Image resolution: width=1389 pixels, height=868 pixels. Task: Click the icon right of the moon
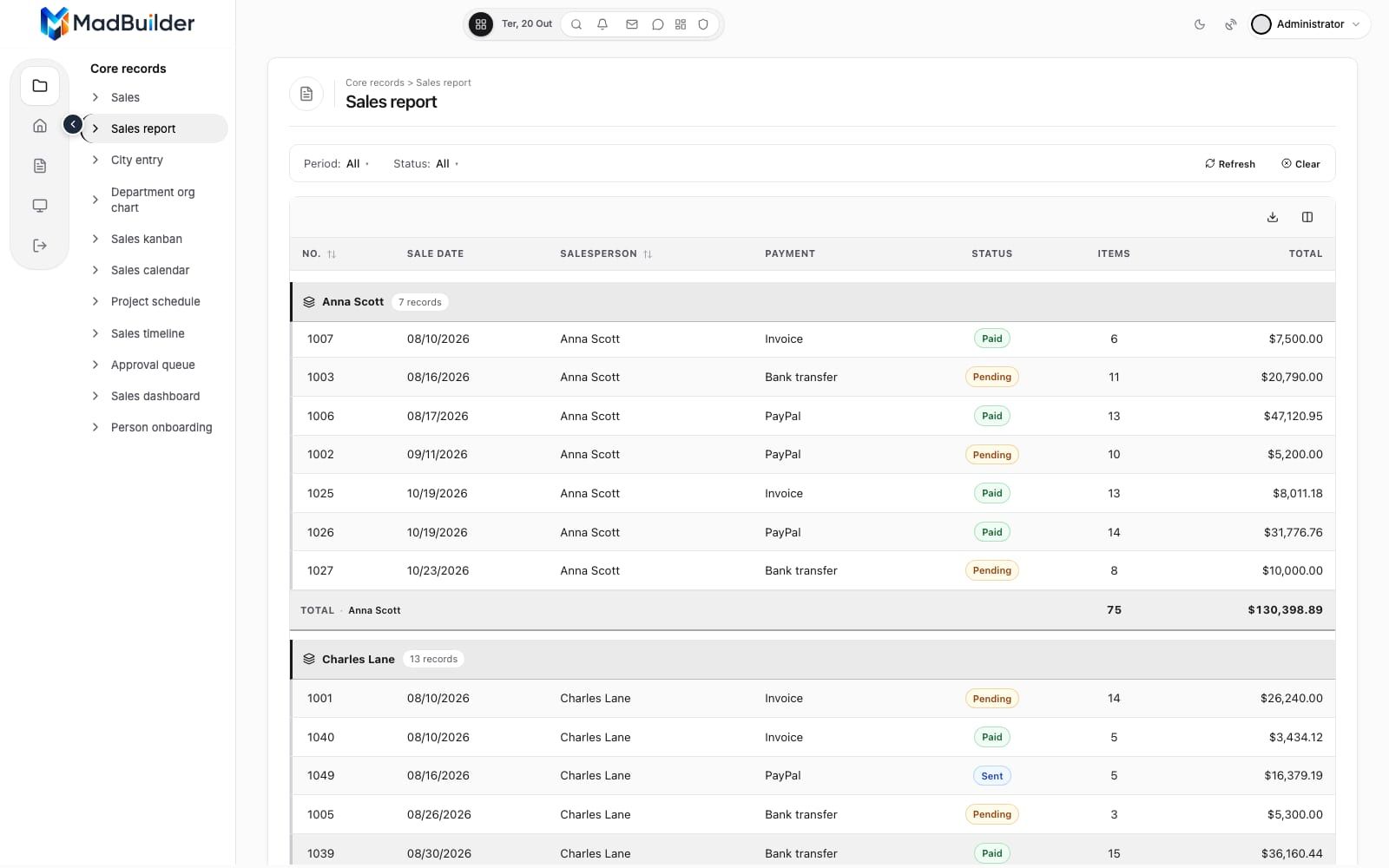pyautogui.click(x=1231, y=24)
